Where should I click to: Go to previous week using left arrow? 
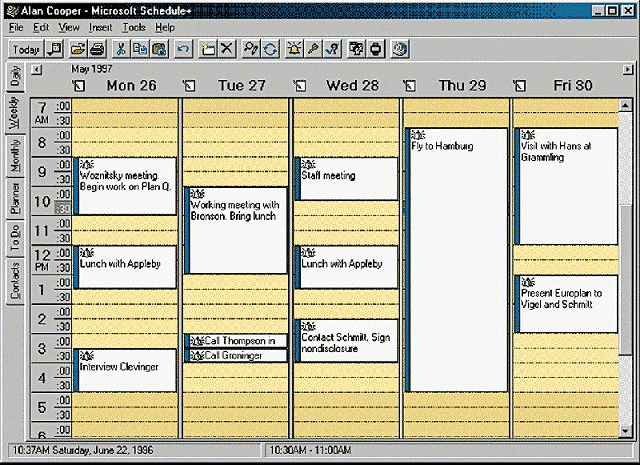tap(37, 69)
